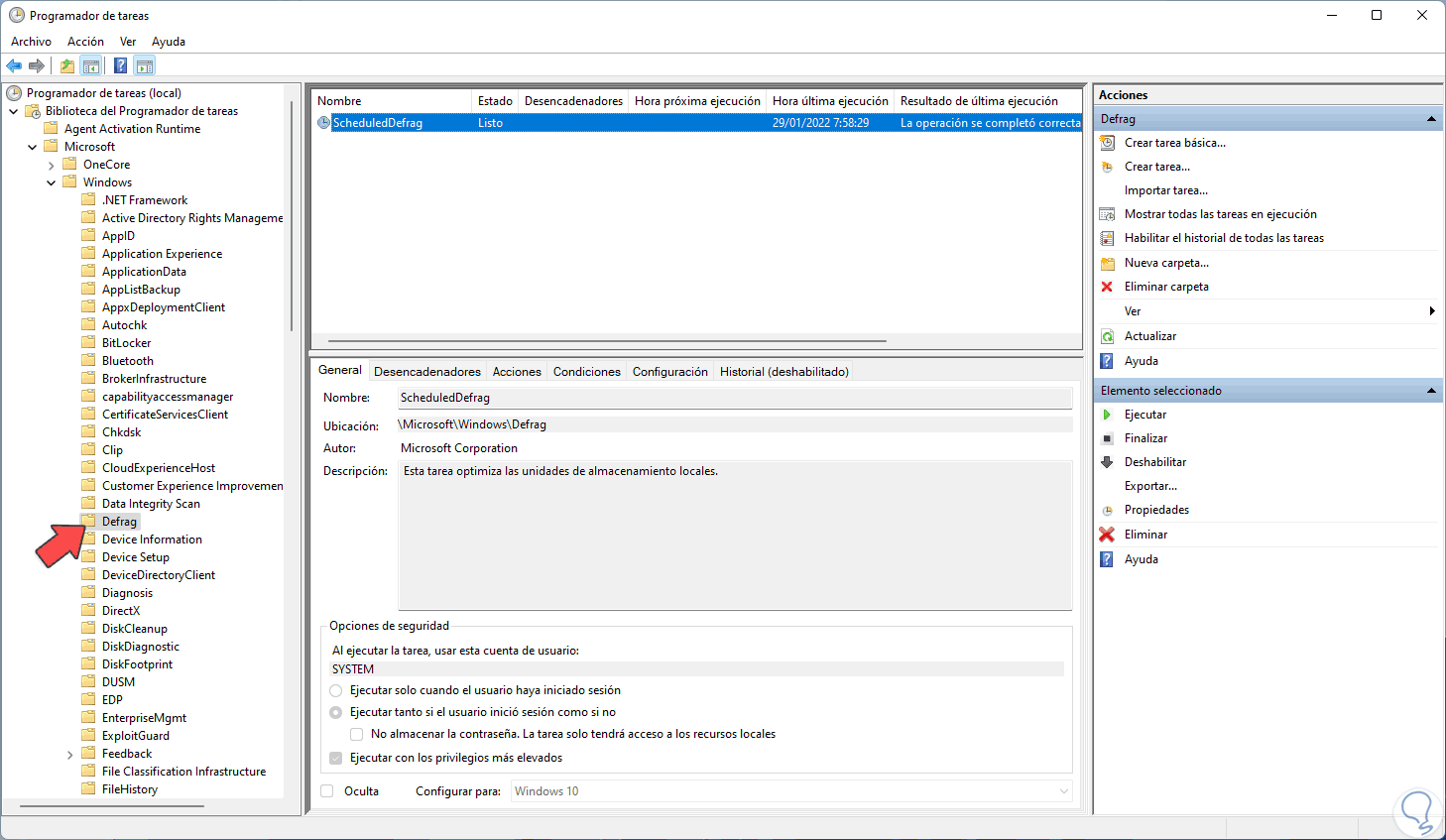Toggle 'Ejecutar con los privilegios más elevados'
The image size is (1446, 840).
click(x=336, y=758)
